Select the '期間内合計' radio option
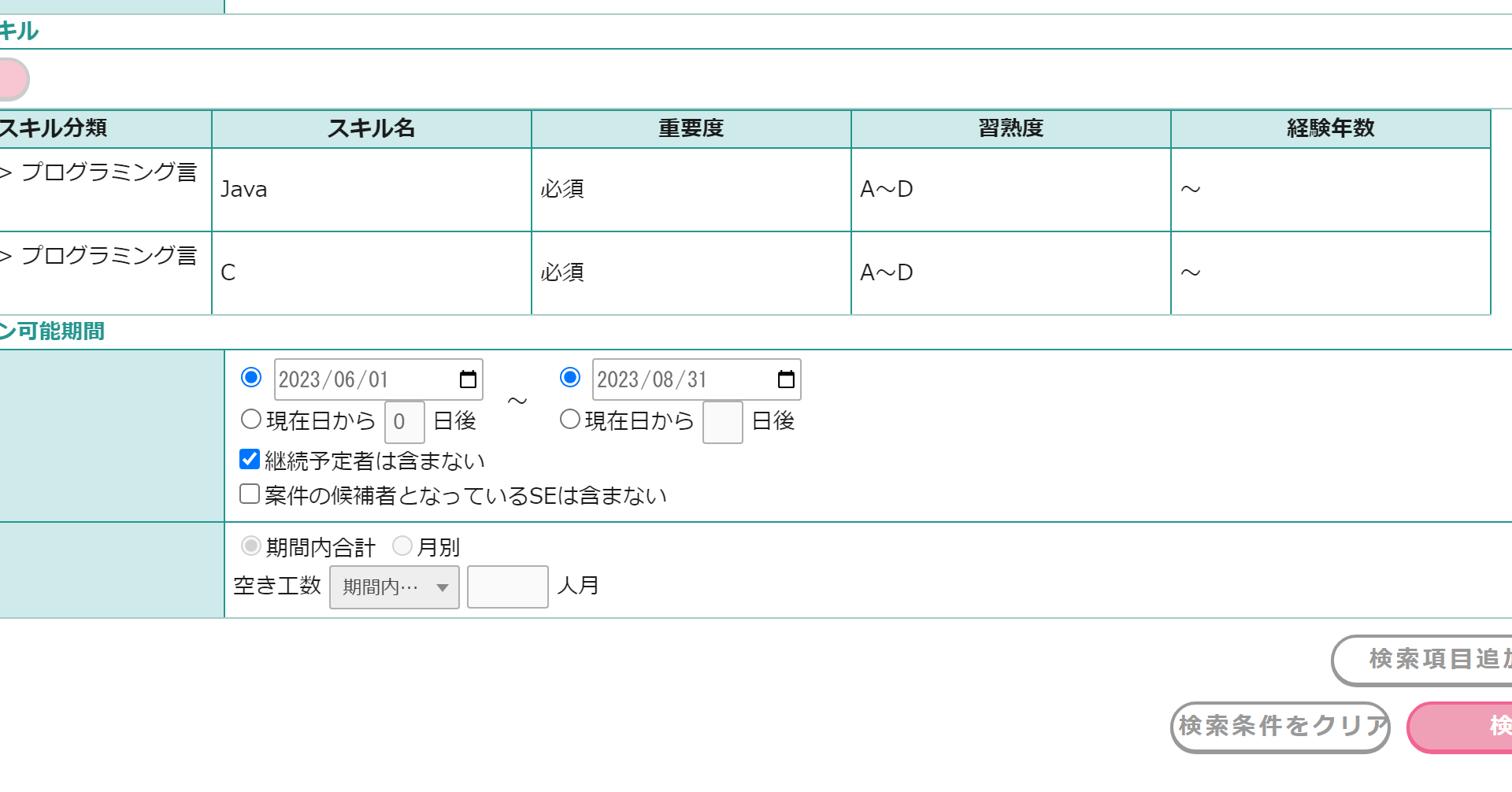Viewport: 1512px width, 792px height. pos(251,546)
